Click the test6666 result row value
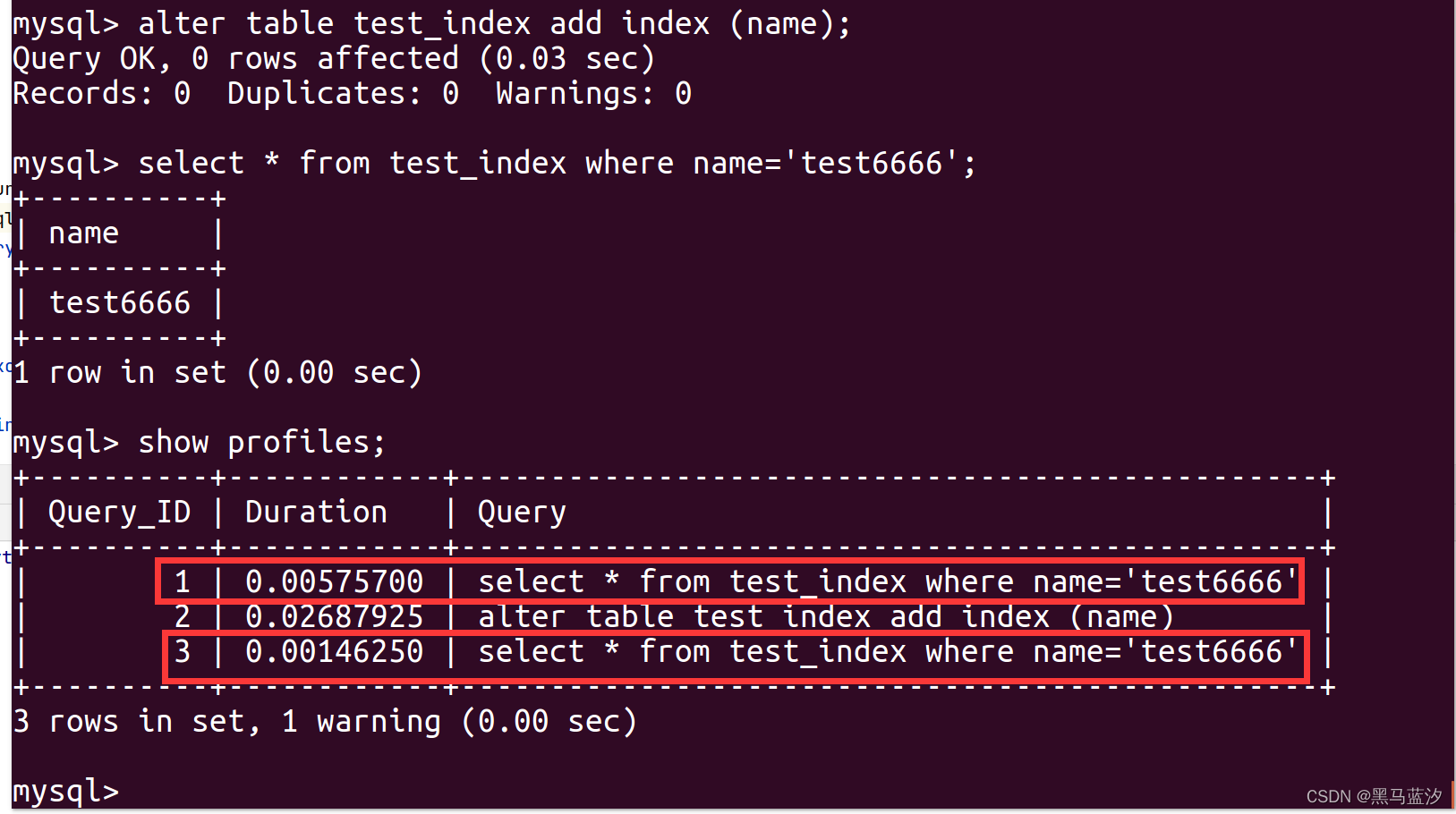Viewport: 1456px width, 814px height. pos(119,302)
